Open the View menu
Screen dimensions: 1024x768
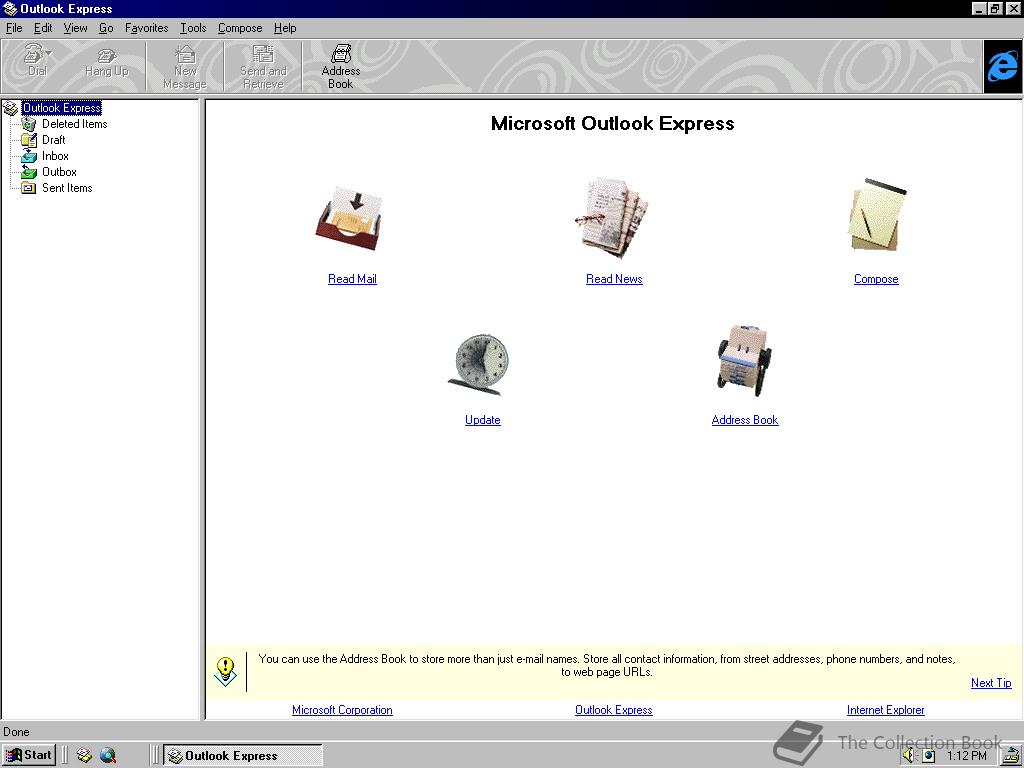(x=75, y=28)
